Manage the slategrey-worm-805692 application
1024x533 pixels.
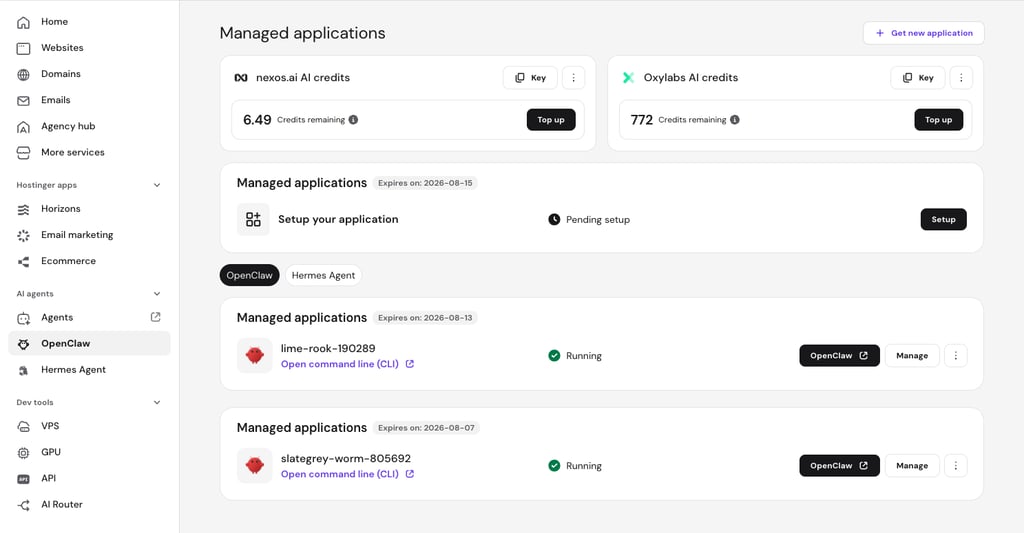912,466
